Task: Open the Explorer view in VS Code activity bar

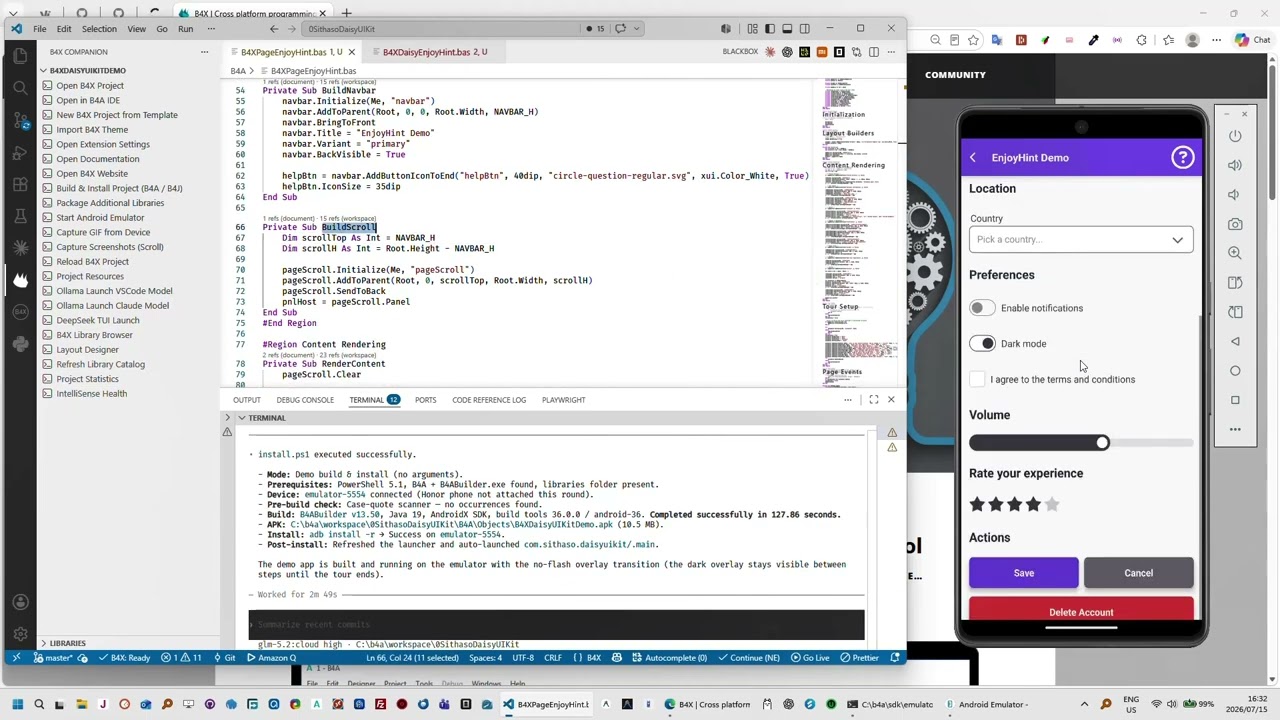Action: (x=20, y=57)
